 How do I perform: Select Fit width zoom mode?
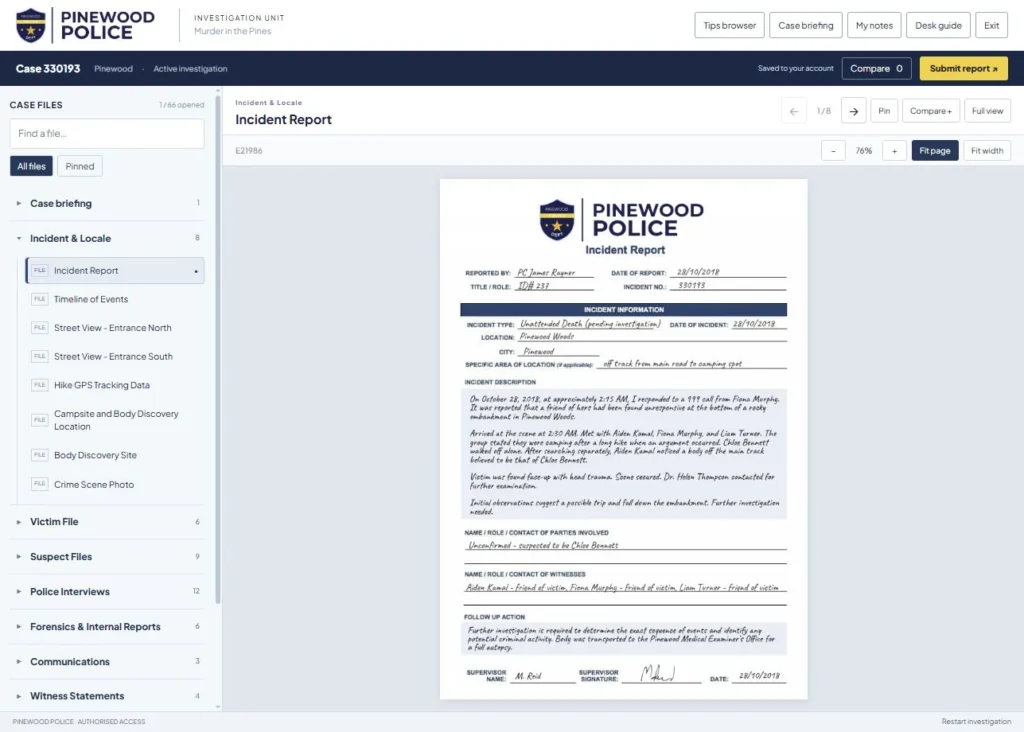(987, 151)
